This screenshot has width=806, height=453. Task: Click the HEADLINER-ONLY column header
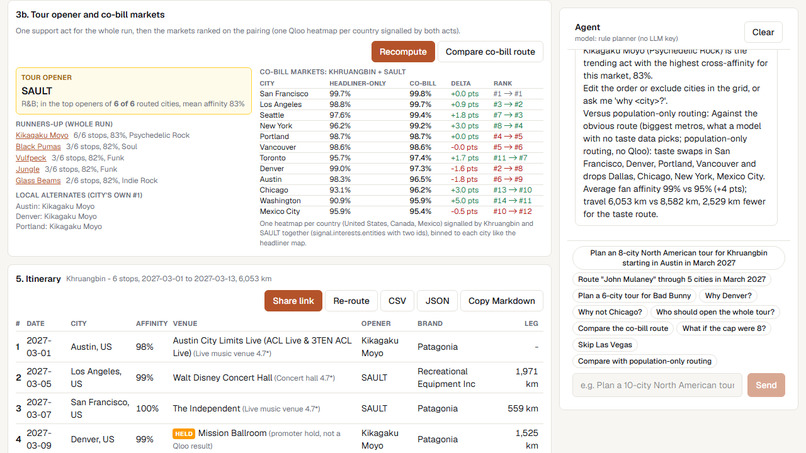[357, 83]
